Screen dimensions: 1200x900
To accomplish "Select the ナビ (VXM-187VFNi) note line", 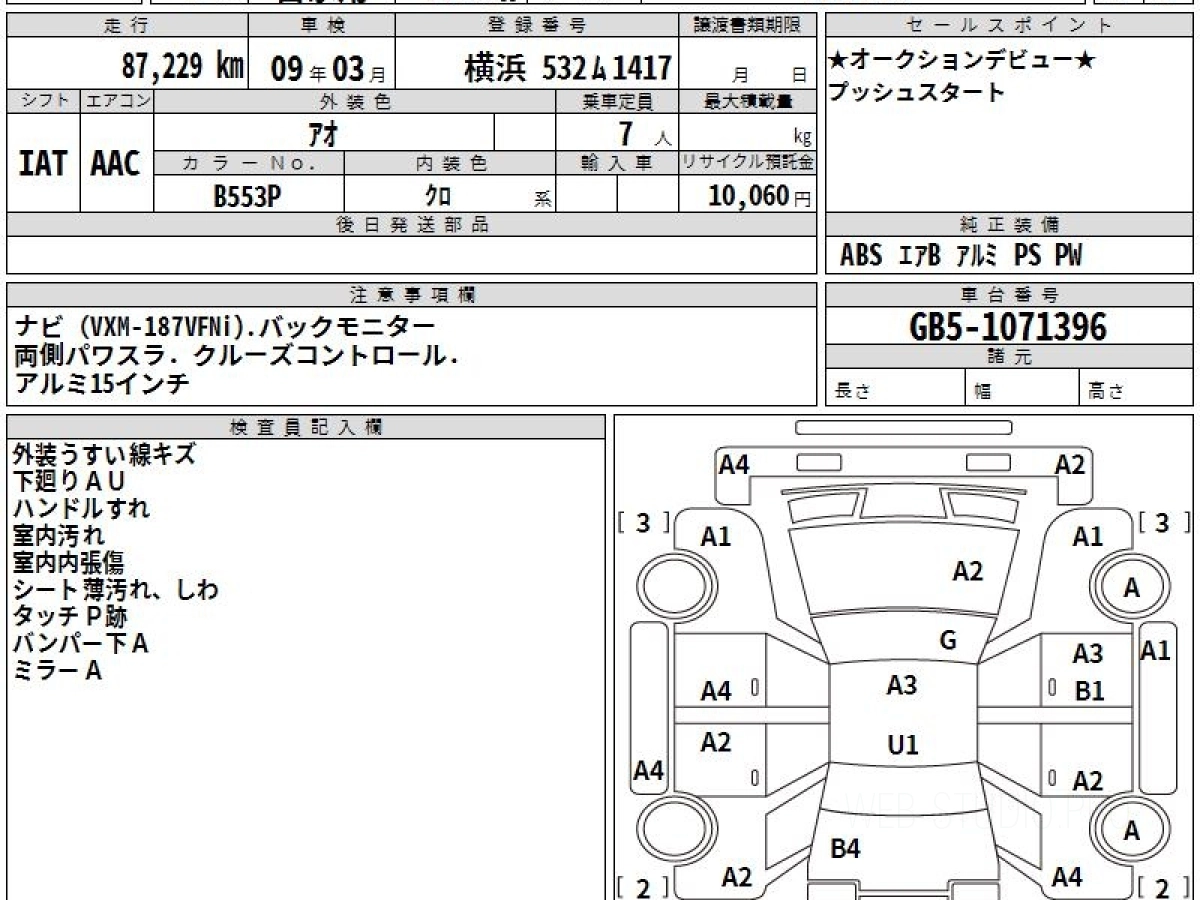I will tap(224, 326).
